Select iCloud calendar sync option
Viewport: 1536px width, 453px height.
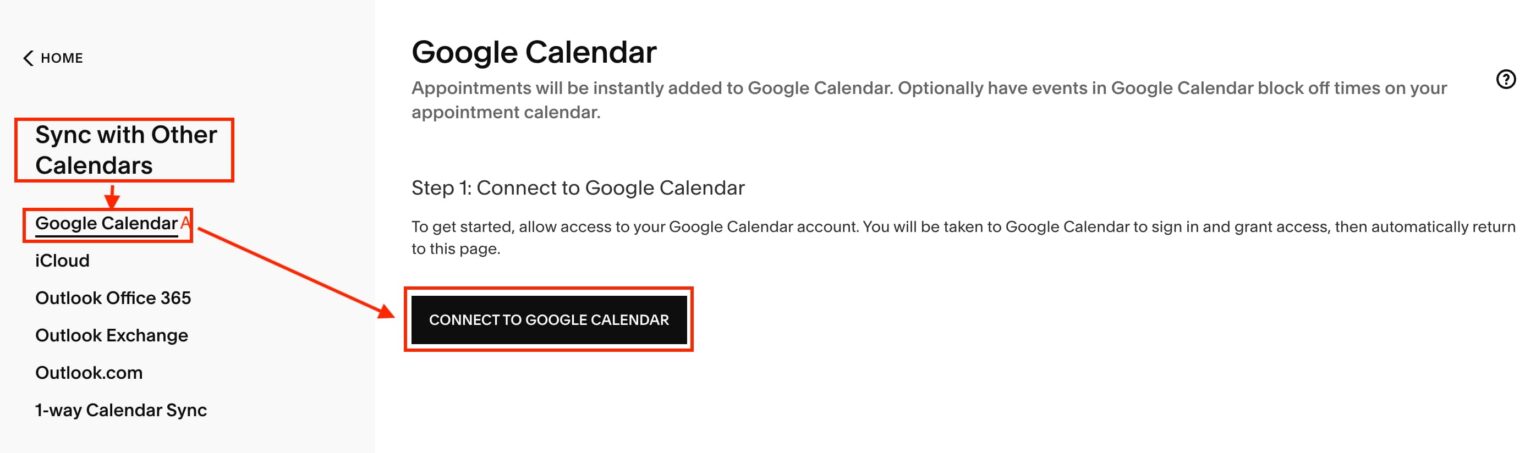(62, 261)
